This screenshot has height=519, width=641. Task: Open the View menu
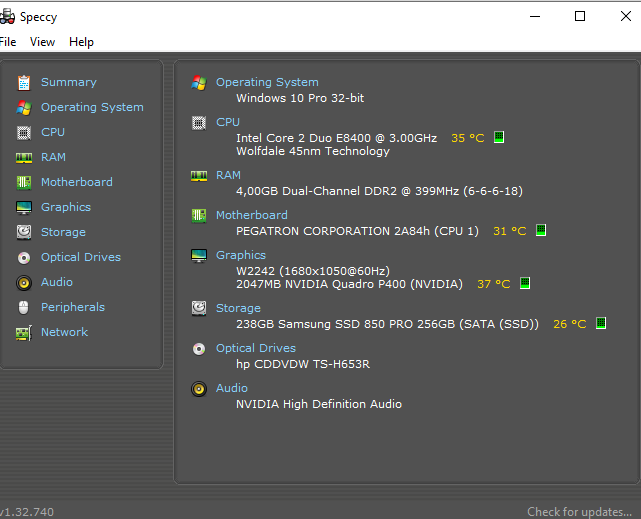(x=43, y=42)
